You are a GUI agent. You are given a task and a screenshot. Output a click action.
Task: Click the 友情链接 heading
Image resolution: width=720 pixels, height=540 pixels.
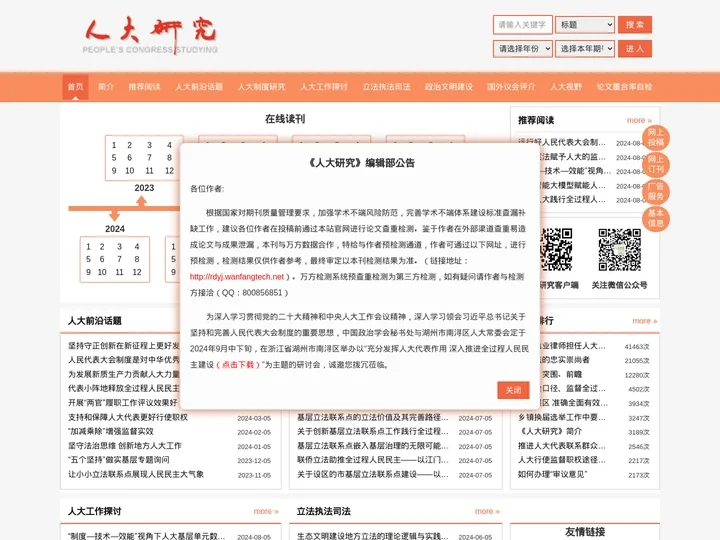585,532
